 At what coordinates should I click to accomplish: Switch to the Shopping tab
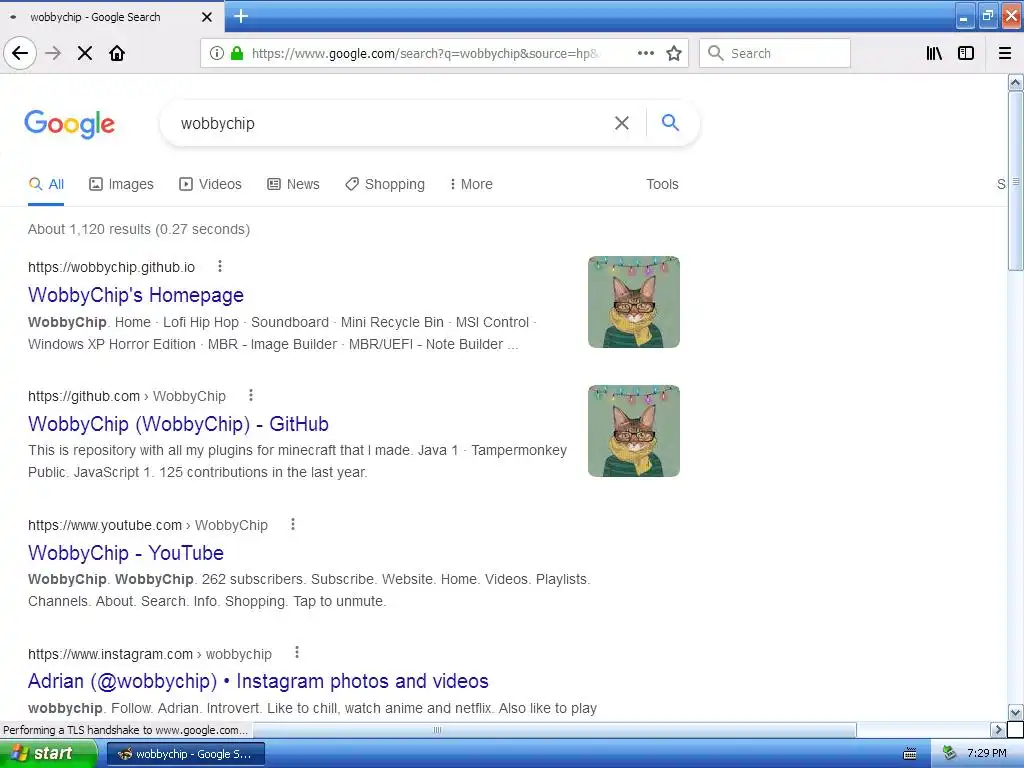coord(385,184)
